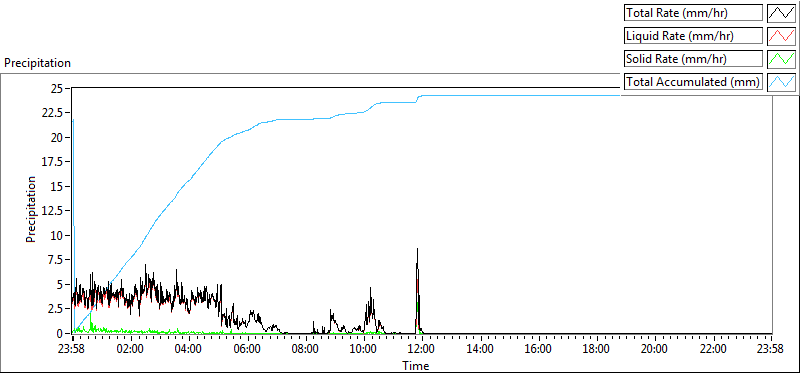Viewport: 800px width, 373px height.
Task: Select the Total Accumulated (mm) legend label
Action: tap(693, 81)
